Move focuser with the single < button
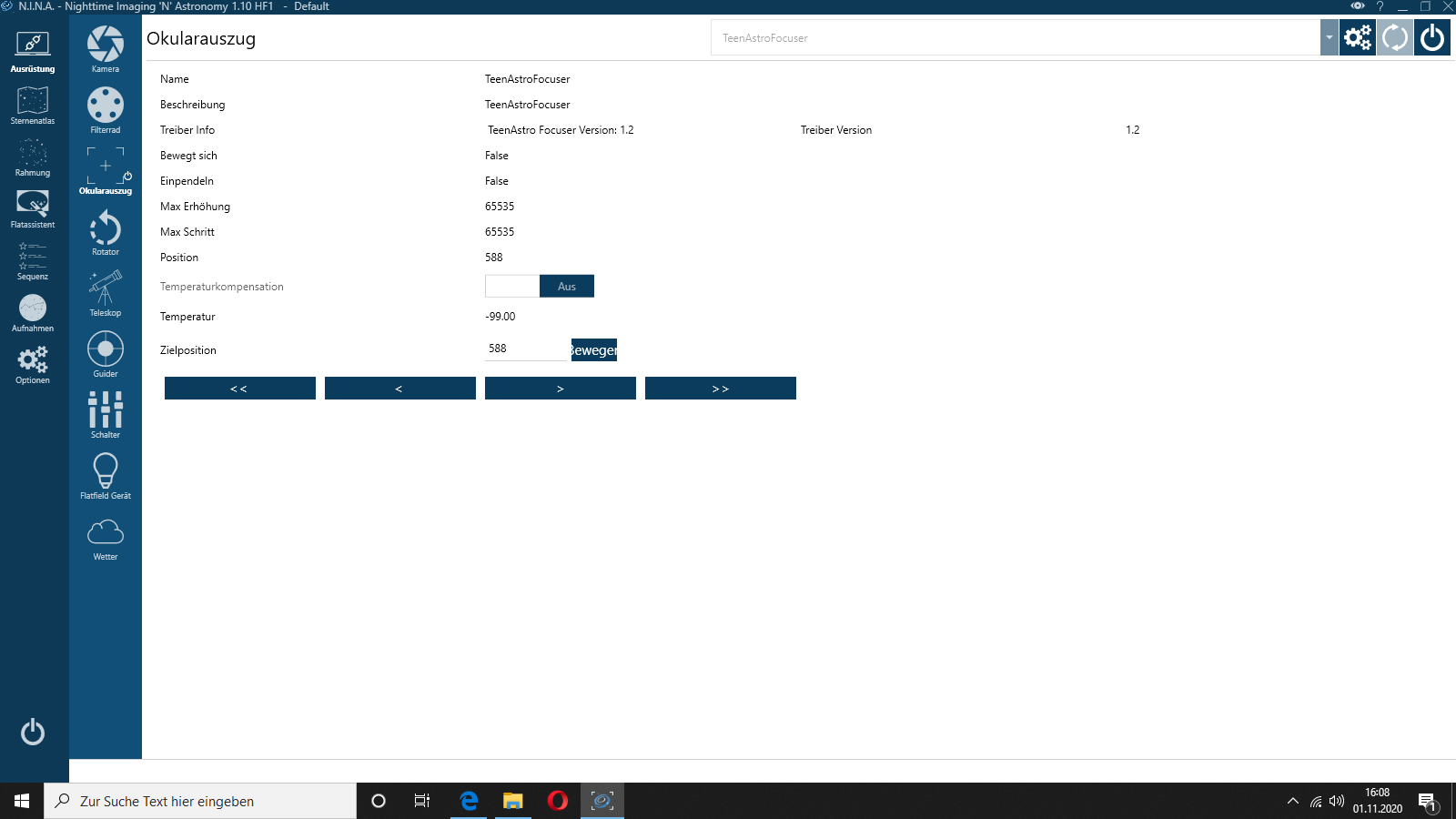 click(x=400, y=388)
